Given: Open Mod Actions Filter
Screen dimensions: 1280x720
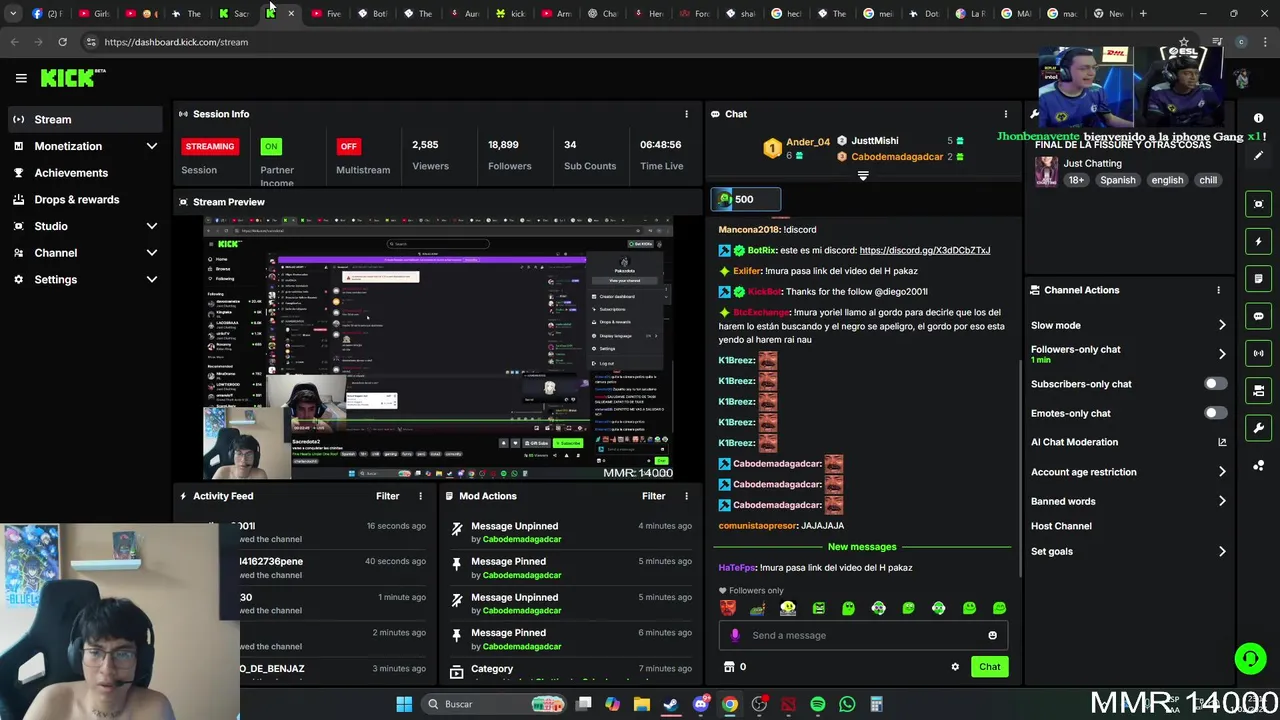Looking at the screenshot, I should [x=653, y=496].
